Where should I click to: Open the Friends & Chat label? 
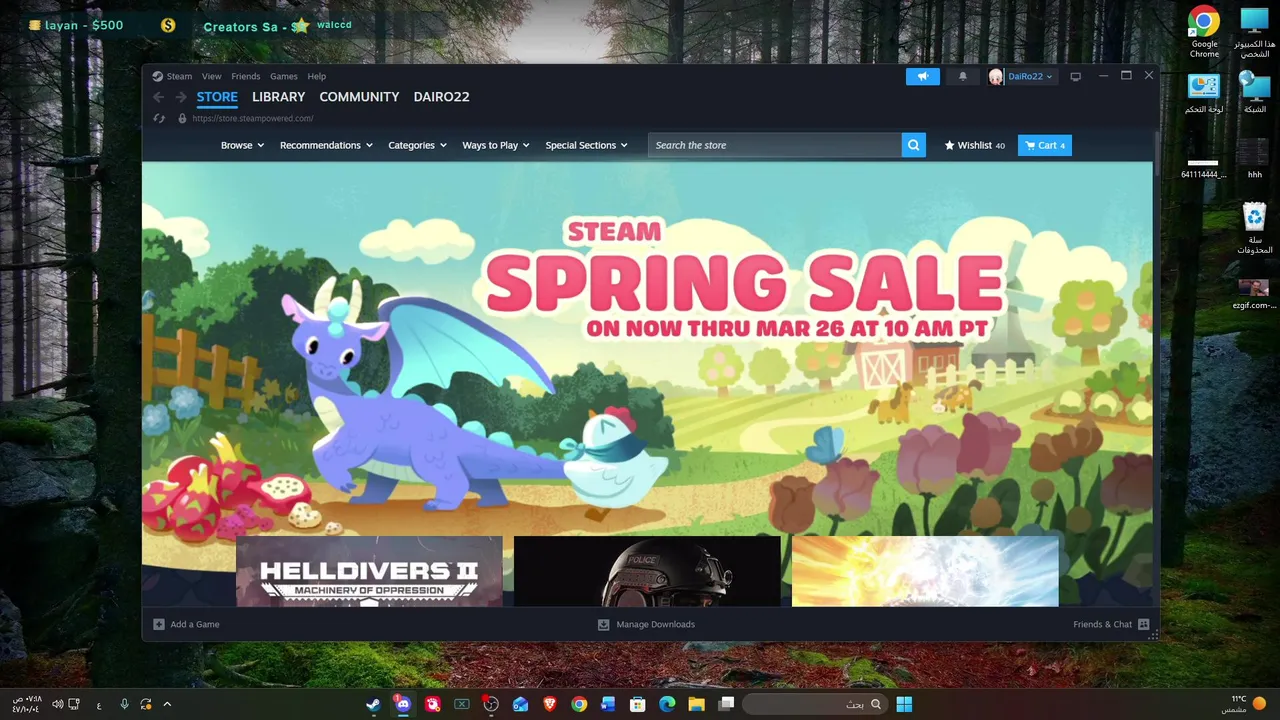click(x=1102, y=624)
